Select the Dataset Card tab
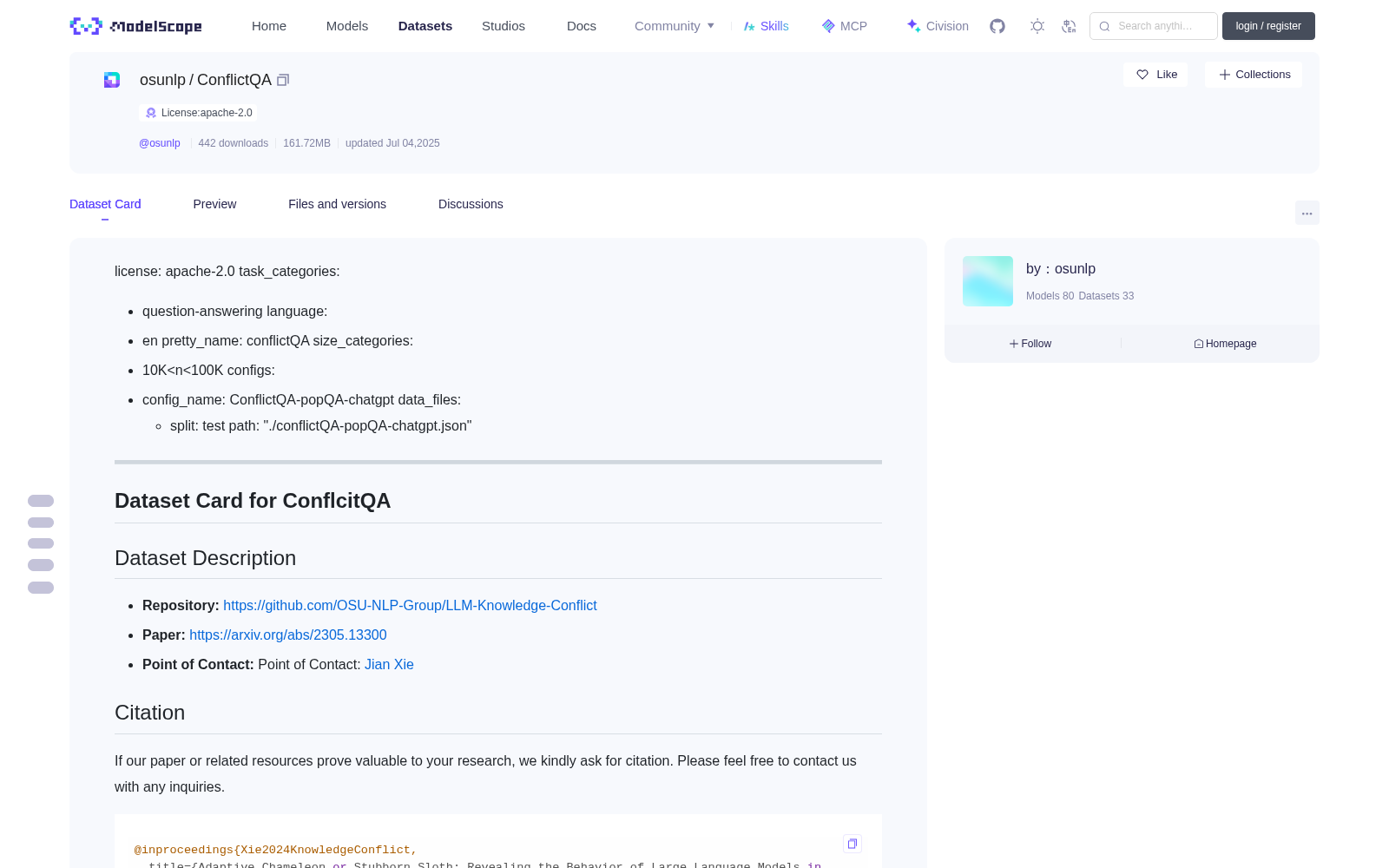This screenshot has width=1389, height=868. [x=105, y=204]
